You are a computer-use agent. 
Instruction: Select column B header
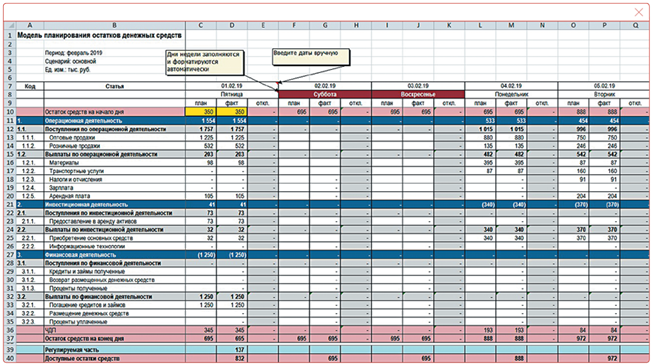coord(115,25)
